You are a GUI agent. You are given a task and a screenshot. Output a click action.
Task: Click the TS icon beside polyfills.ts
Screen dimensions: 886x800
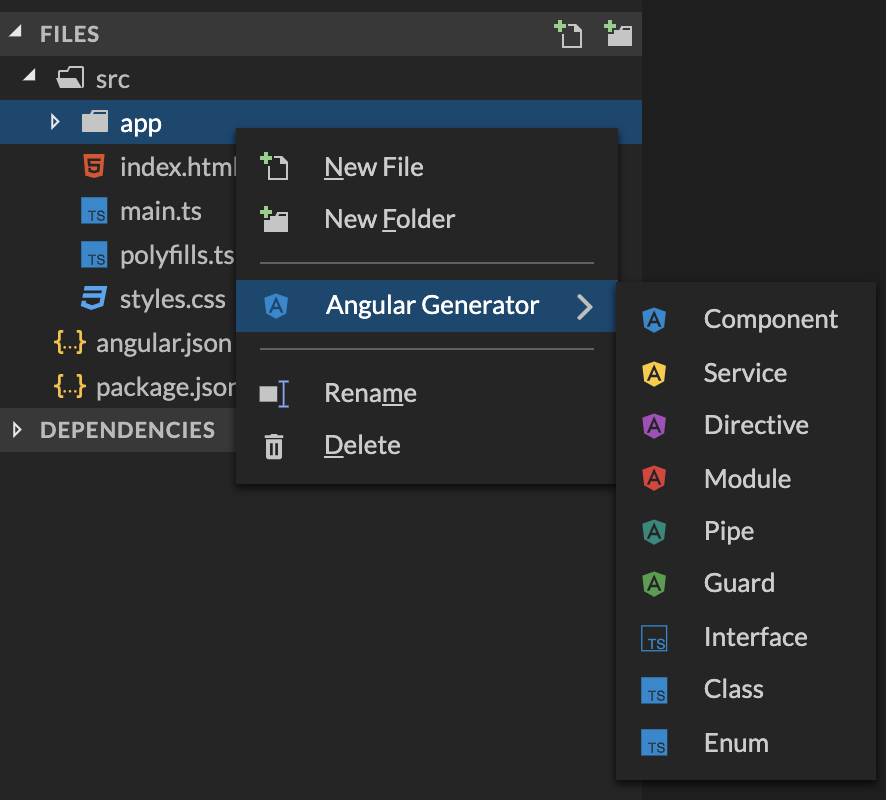tap(94, 254)
